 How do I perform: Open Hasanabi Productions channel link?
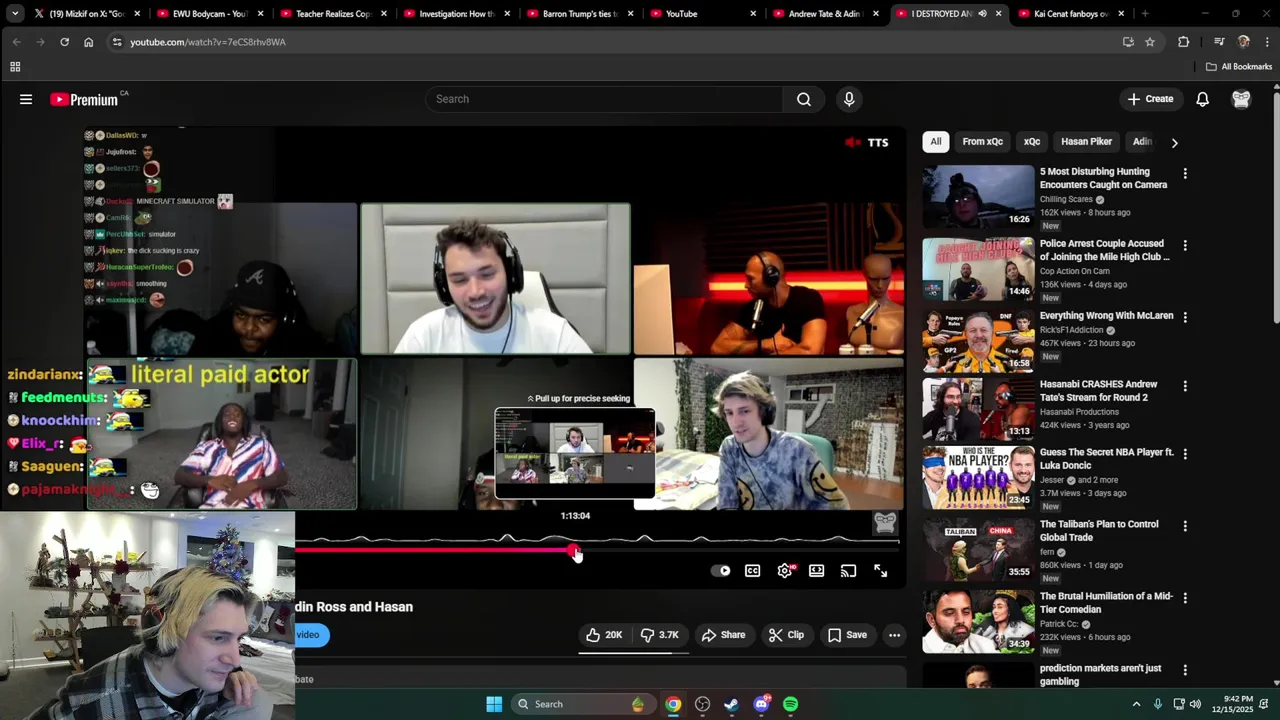tap(1079, 411)
